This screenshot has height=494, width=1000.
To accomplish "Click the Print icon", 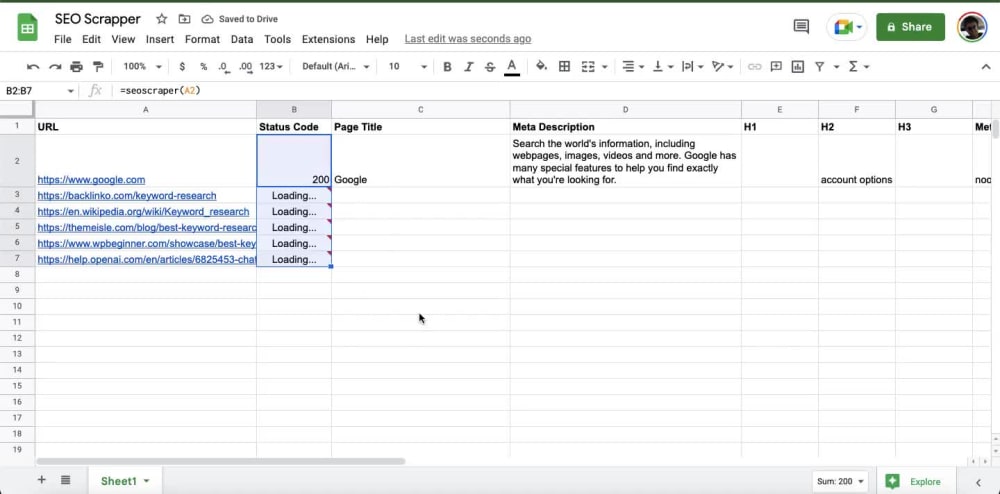I will 77,66.
